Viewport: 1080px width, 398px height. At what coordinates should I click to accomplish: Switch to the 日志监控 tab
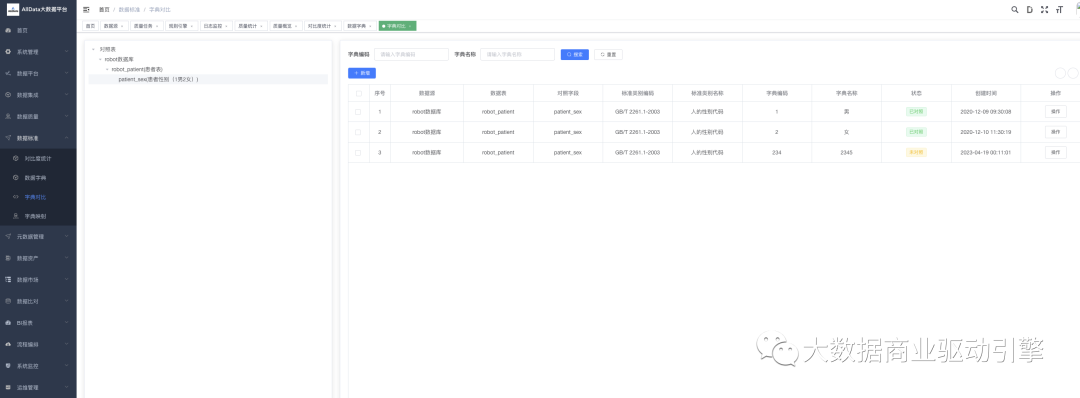coord(216,25)
